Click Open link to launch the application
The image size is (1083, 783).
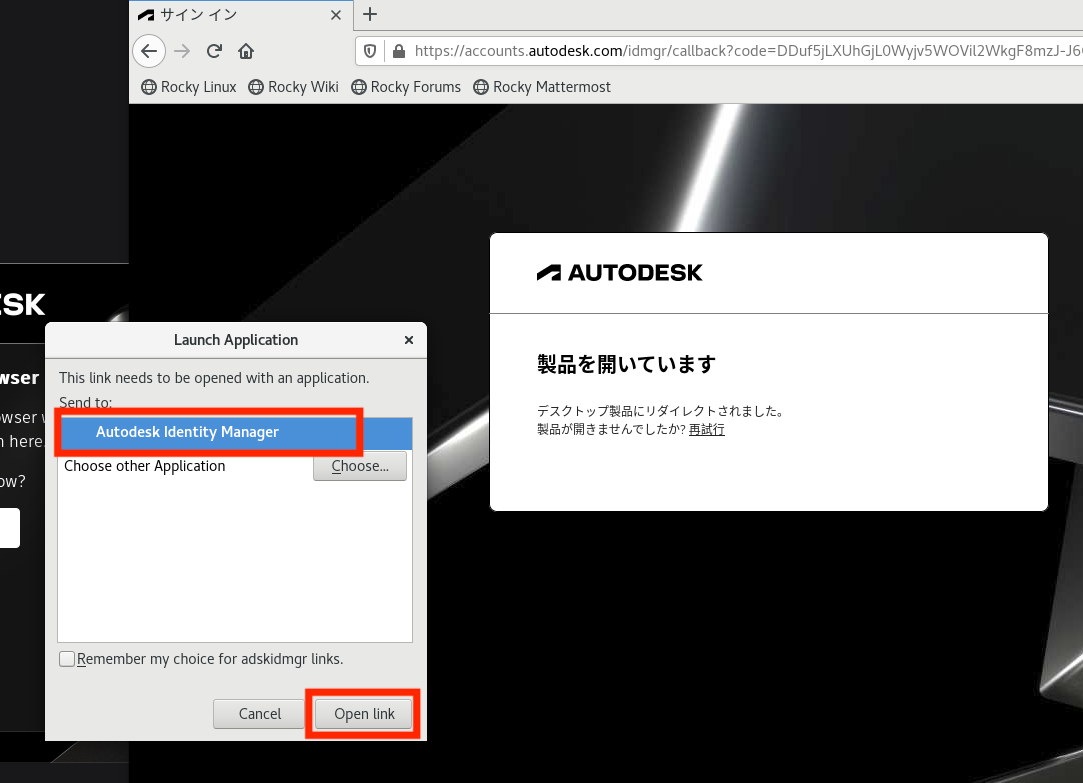tap(362, 713)
